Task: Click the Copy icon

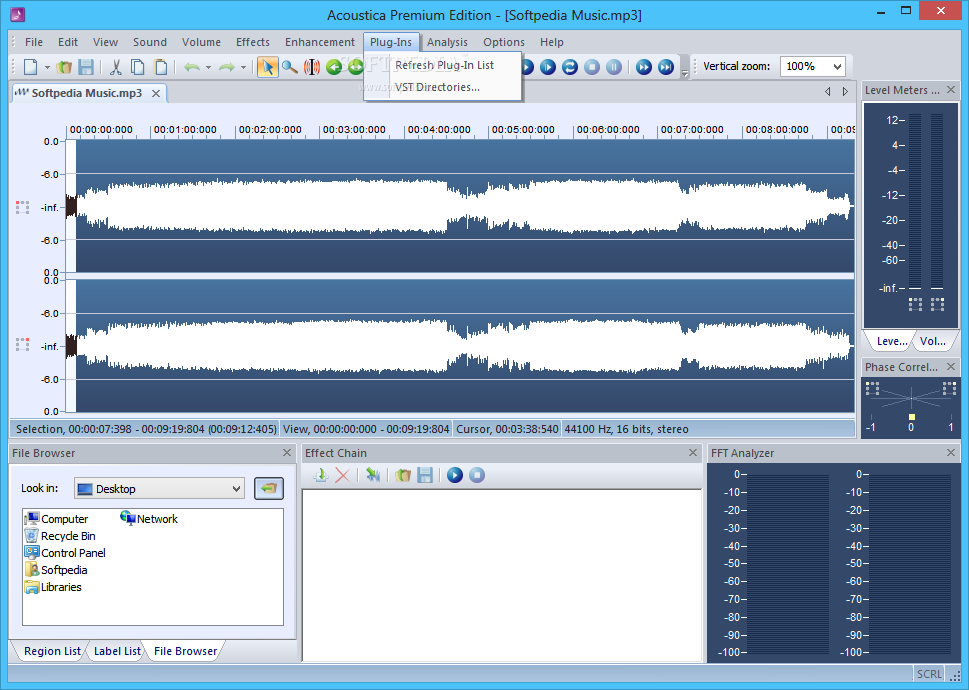Action: click(x=138, y=66)
